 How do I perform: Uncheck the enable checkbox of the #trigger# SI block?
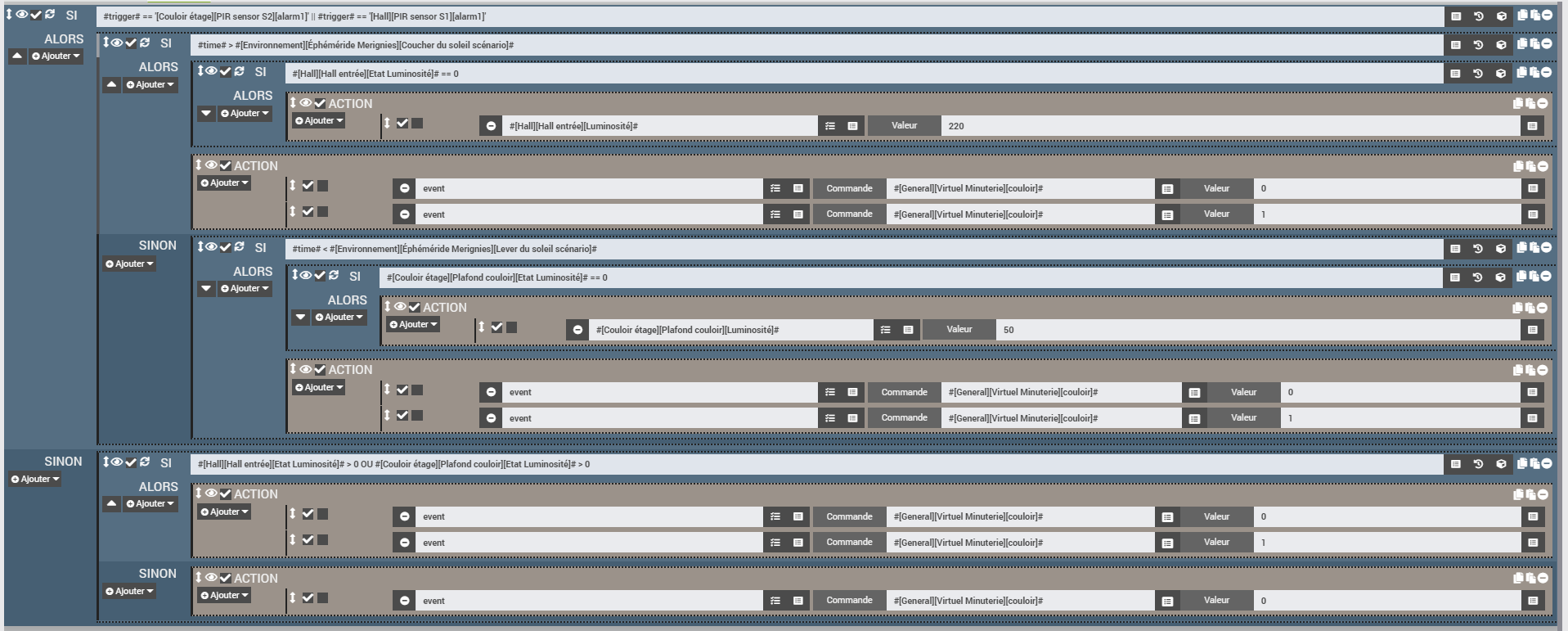coord(36,15)
